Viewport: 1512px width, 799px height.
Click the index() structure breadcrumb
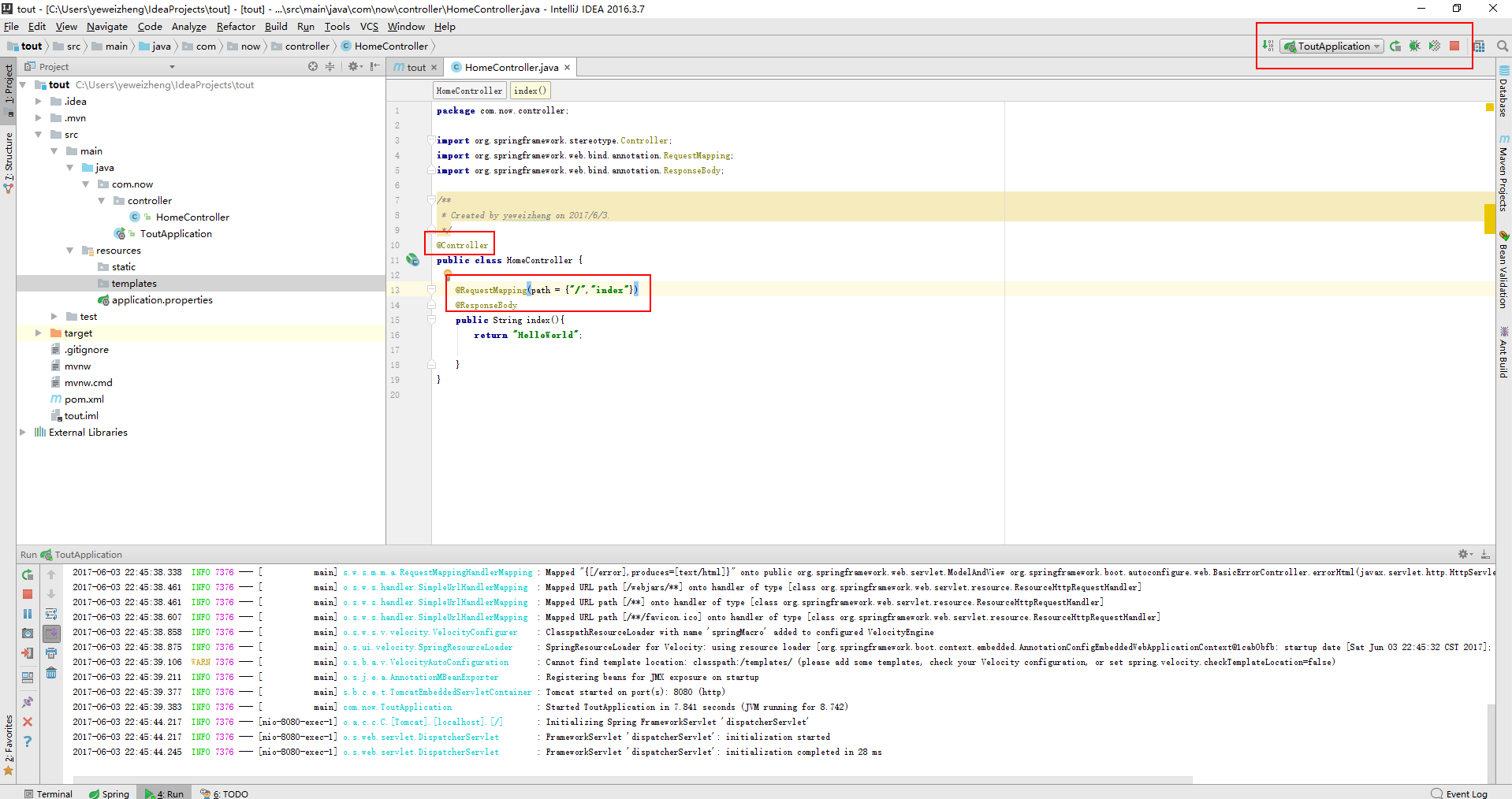click(530, 91)
